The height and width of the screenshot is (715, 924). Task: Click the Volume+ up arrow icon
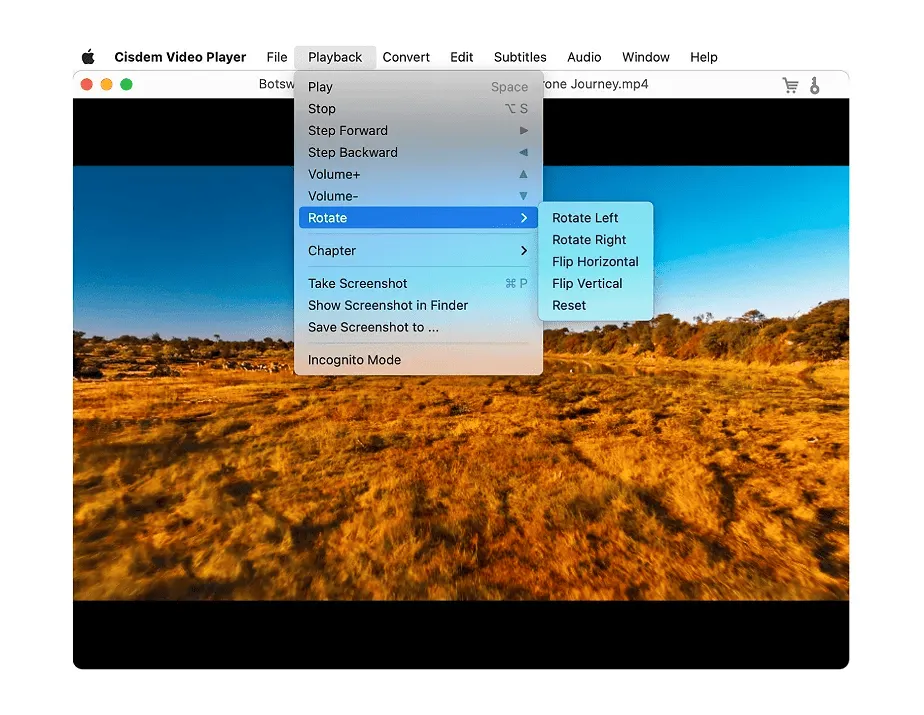pos(524,174)
